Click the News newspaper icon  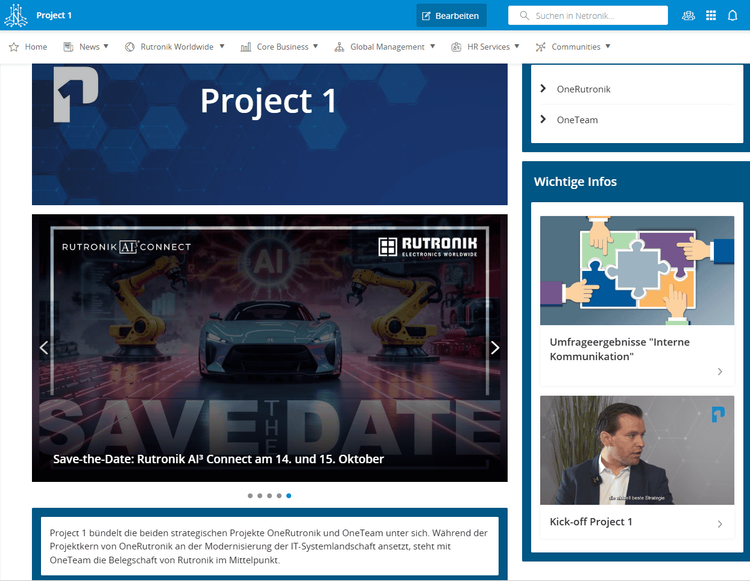[68, 47]
